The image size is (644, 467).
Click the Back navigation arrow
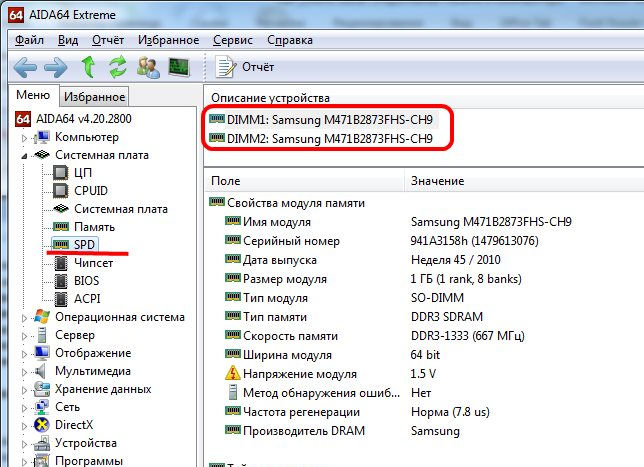(25, 67)
